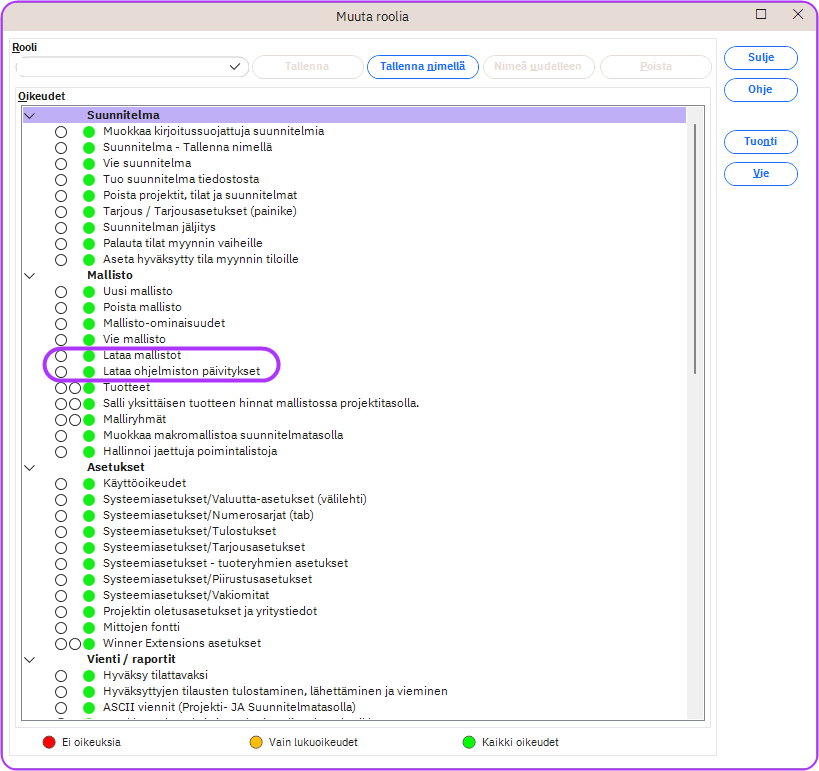Click green dot for Mittojen fontti
Viewport: 819px width, 771px height.
[89, 627]
